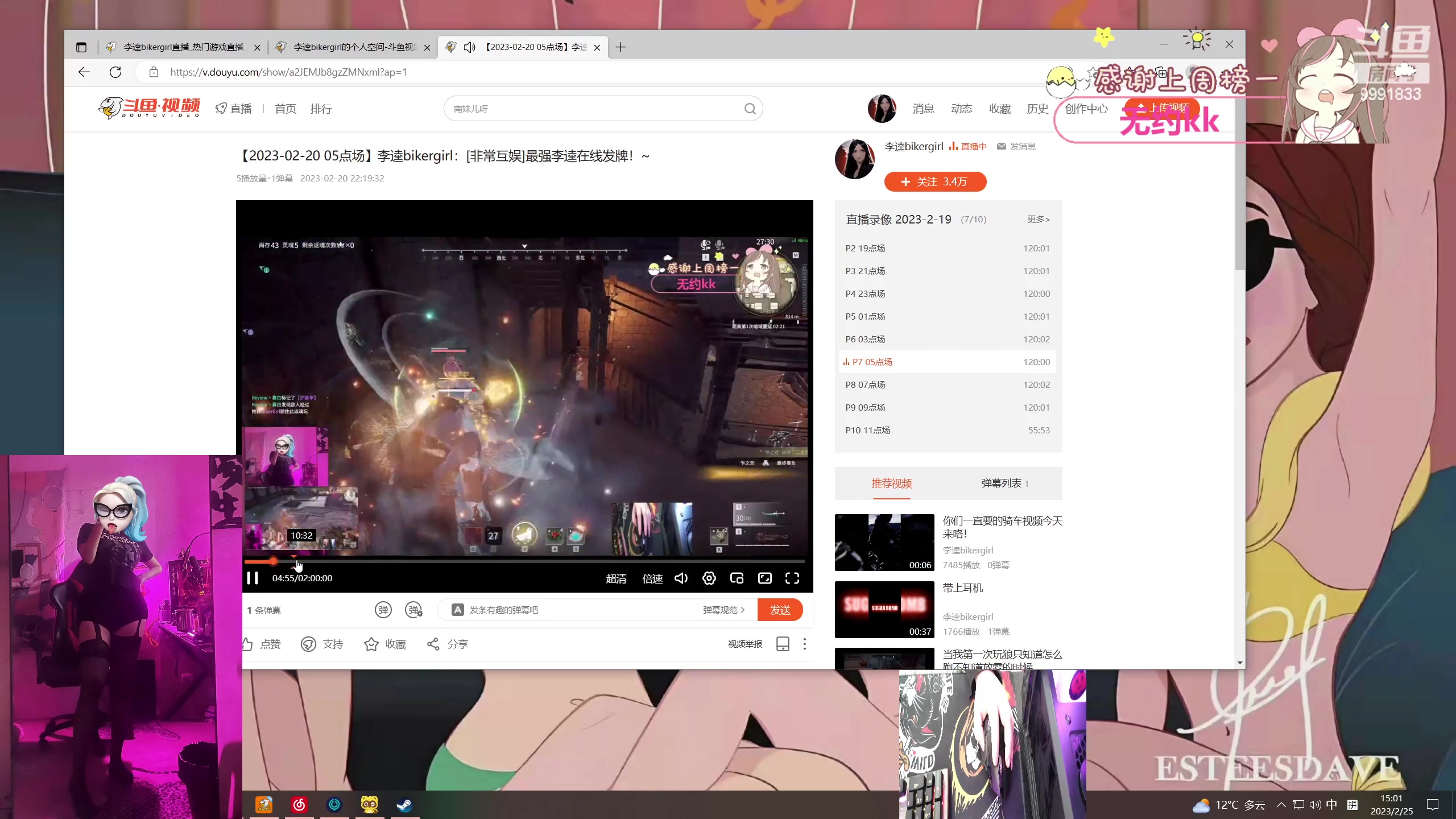
Task: Switch to web fullscreen mode
Action: click(765, 578)
